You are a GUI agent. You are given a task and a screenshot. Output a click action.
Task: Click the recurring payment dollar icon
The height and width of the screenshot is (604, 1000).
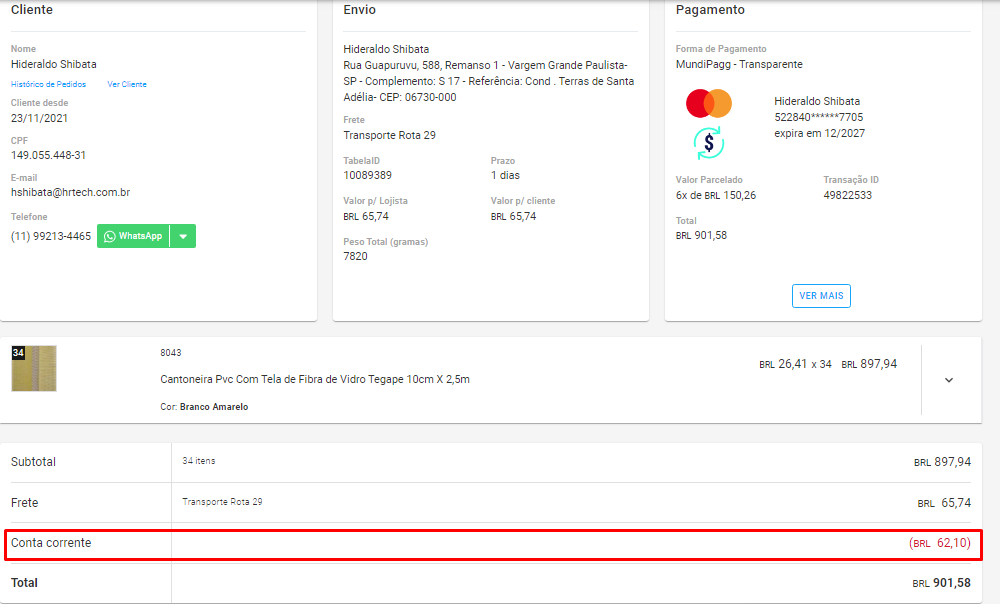tap(709, 143)
